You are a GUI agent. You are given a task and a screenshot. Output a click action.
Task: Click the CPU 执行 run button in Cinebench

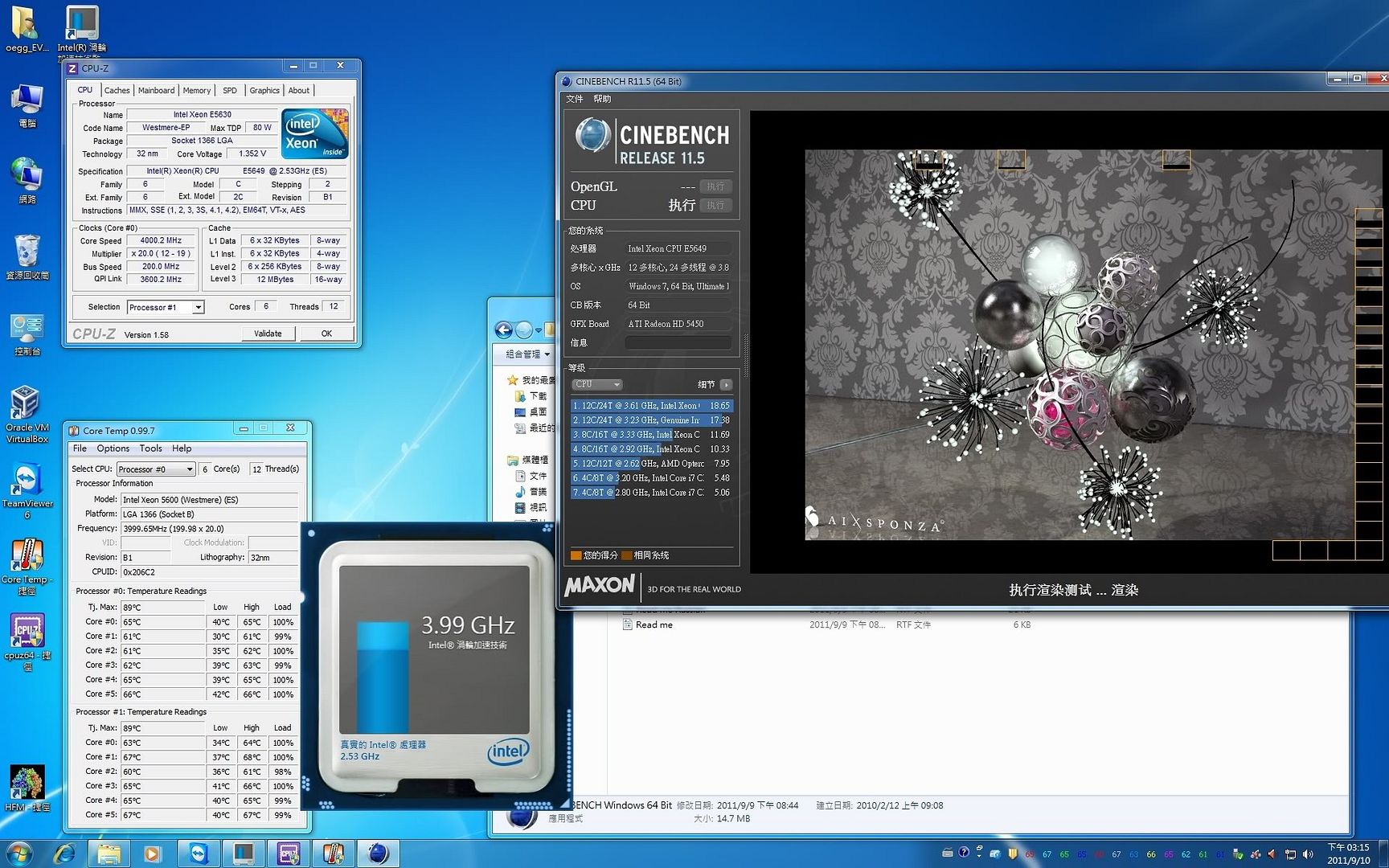click(x=715, y=206)
